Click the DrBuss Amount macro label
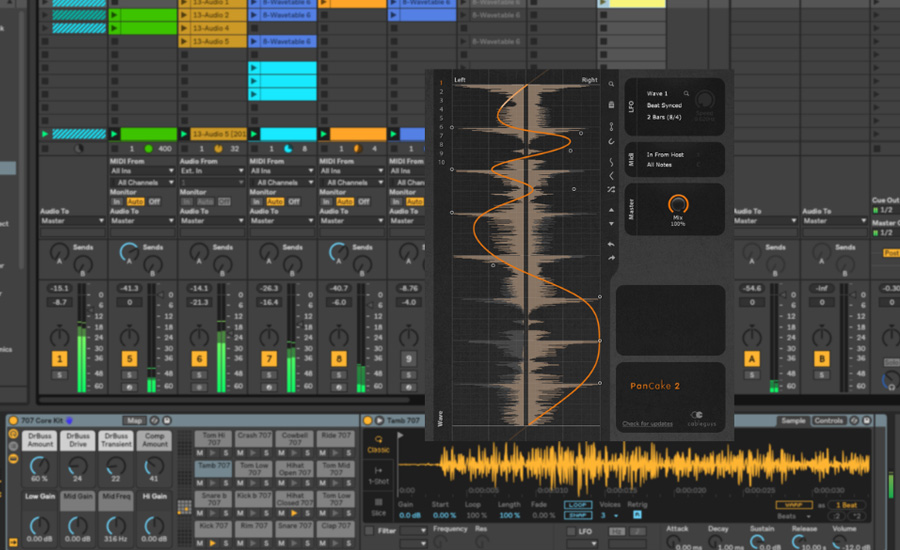 pos(40,440)
